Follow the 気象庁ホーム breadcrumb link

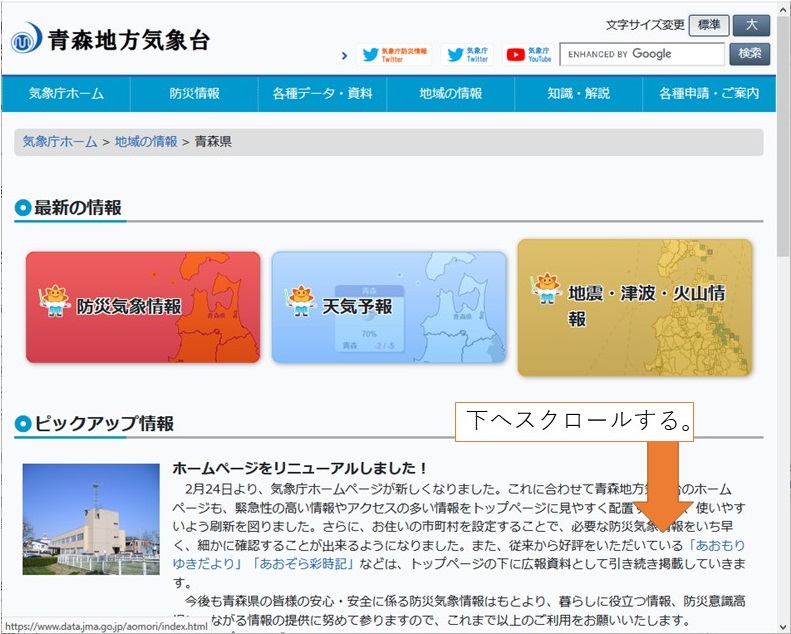[60, 142]
